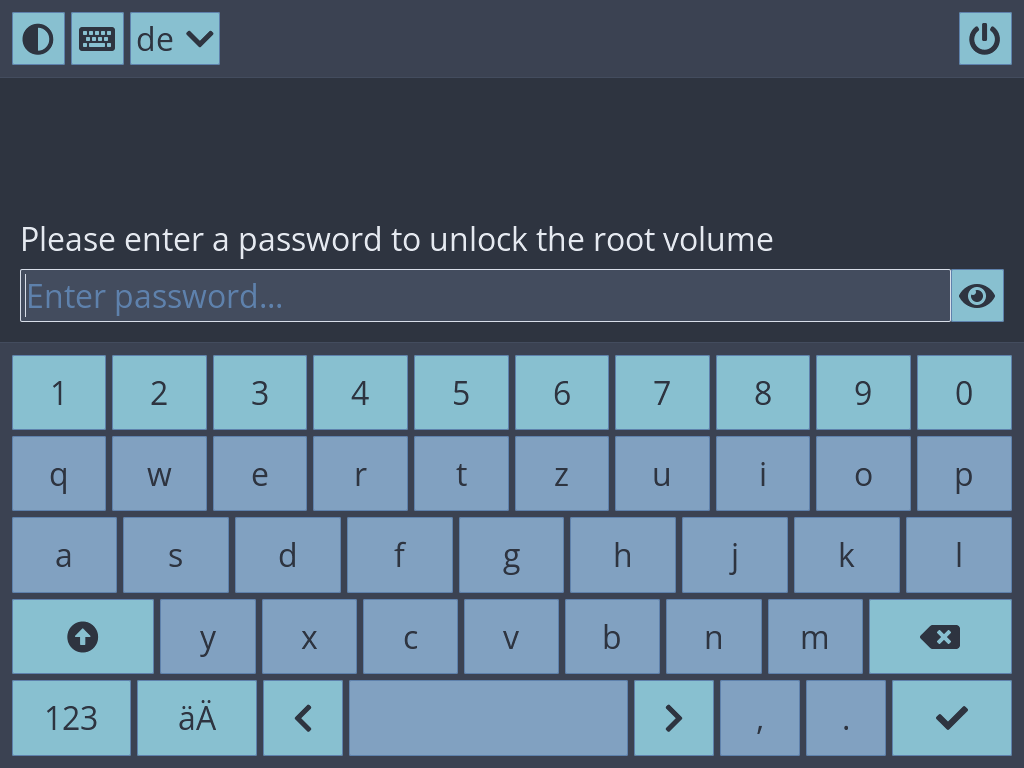Click the power shutdown icon
Screen dimensions: 1024x768
coord(985,39)
